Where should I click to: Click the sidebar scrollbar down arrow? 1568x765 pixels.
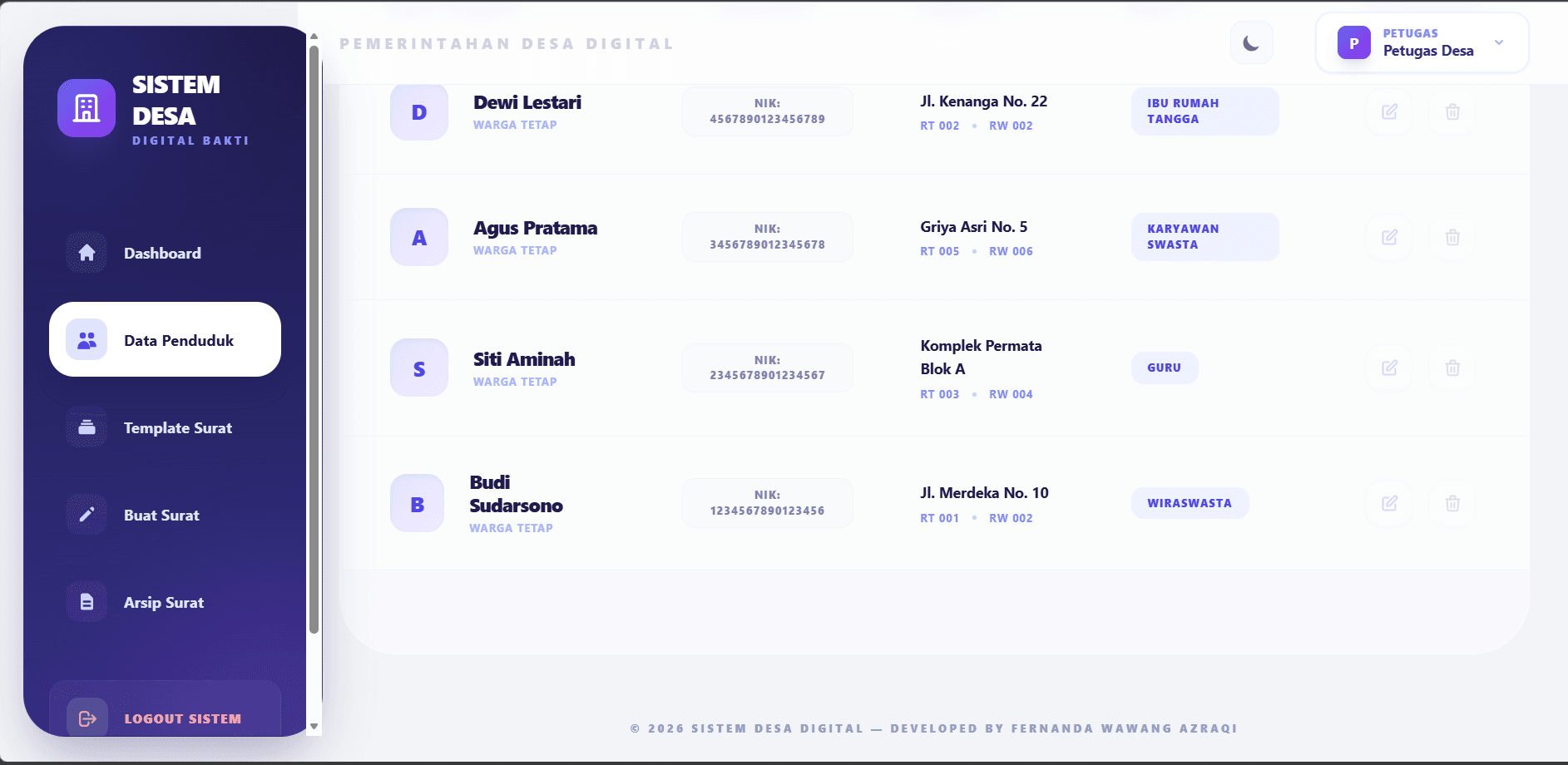314,726
